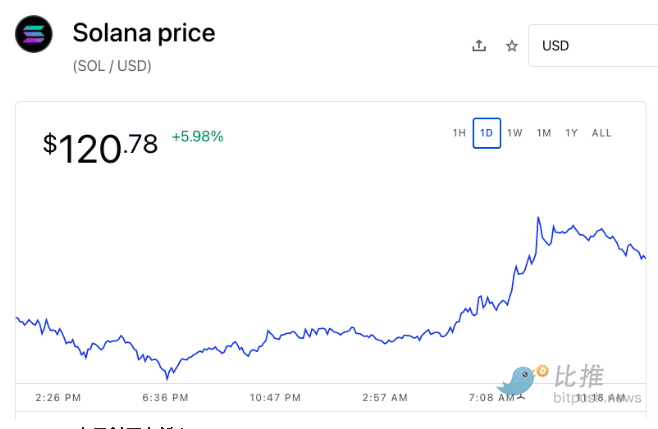Click the (SOL / USD) pair label
The height and width of the screenshot is (429, 658).
tap(112, 66)
